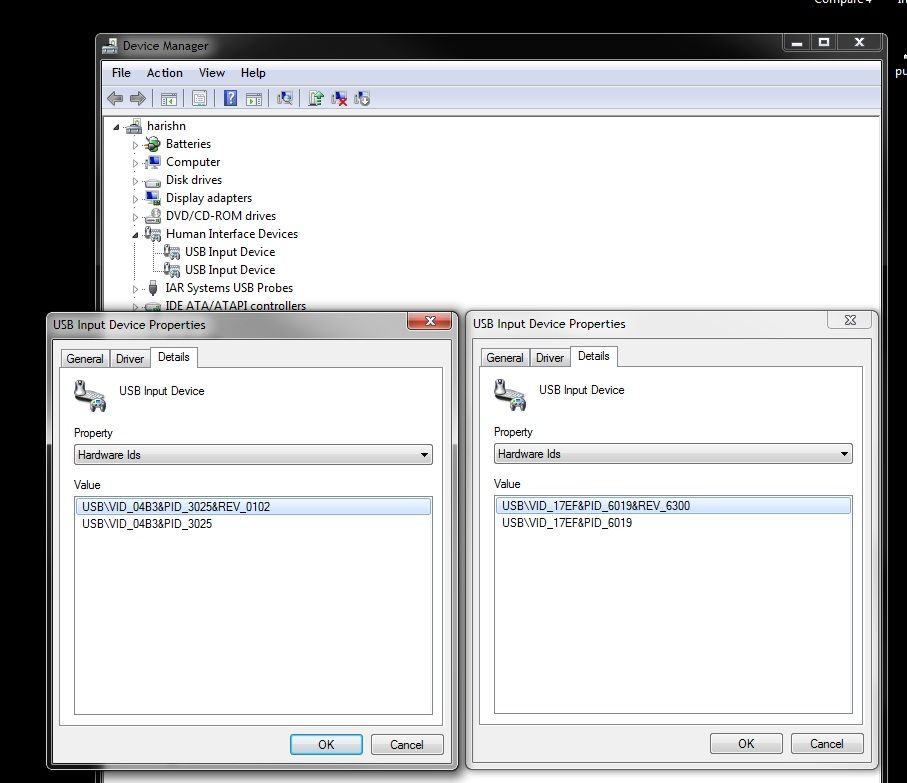
Task: Collapse the harishn root node
Action: [x=116, y=127]
